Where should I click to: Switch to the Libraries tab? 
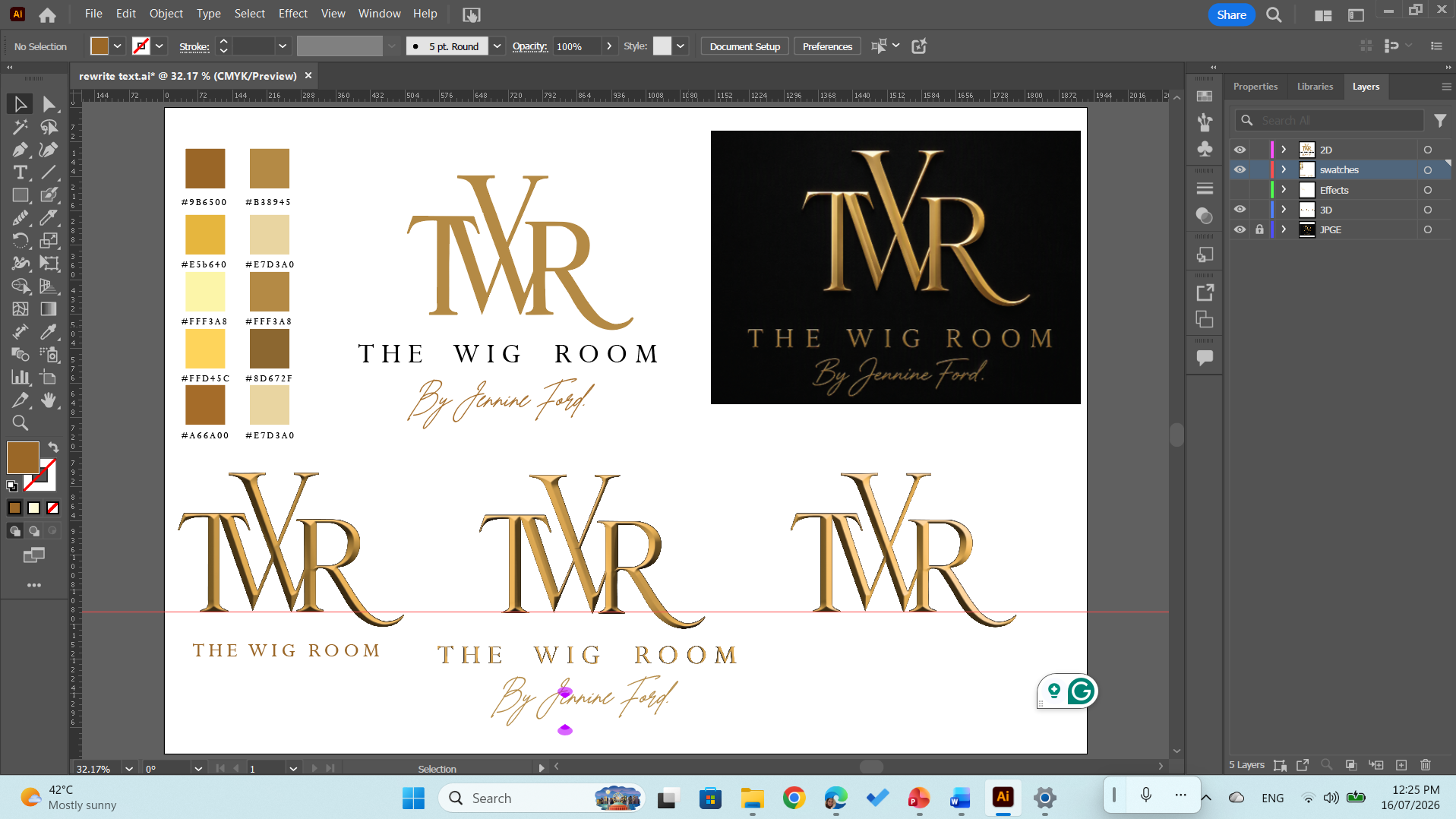pyautogui.click(x=1315, y=87)
